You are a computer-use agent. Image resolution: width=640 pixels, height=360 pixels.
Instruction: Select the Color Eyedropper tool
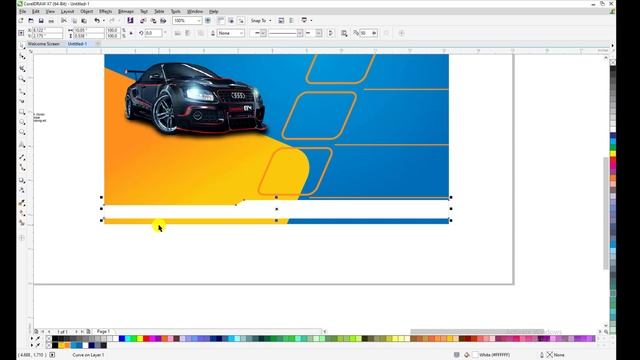point(22,202)
